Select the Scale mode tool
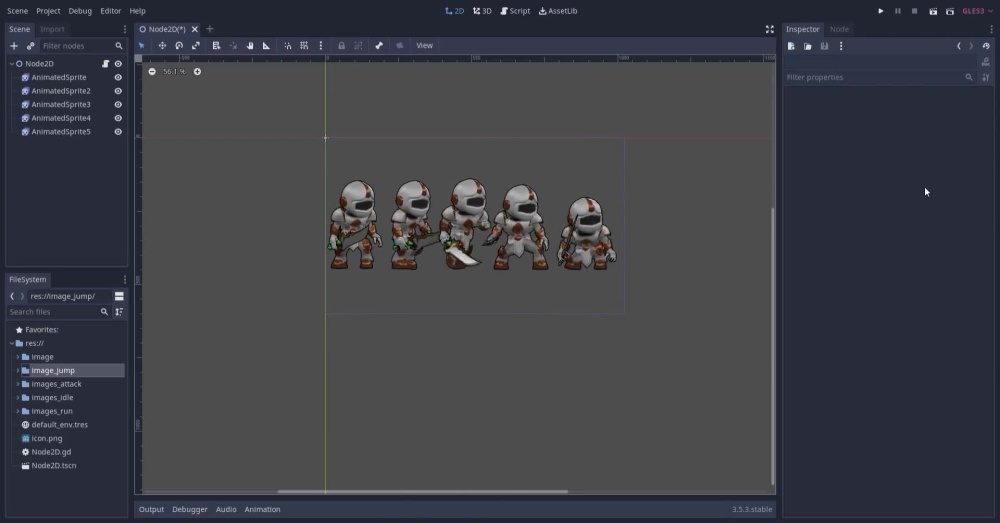 [x=196, y=46]
